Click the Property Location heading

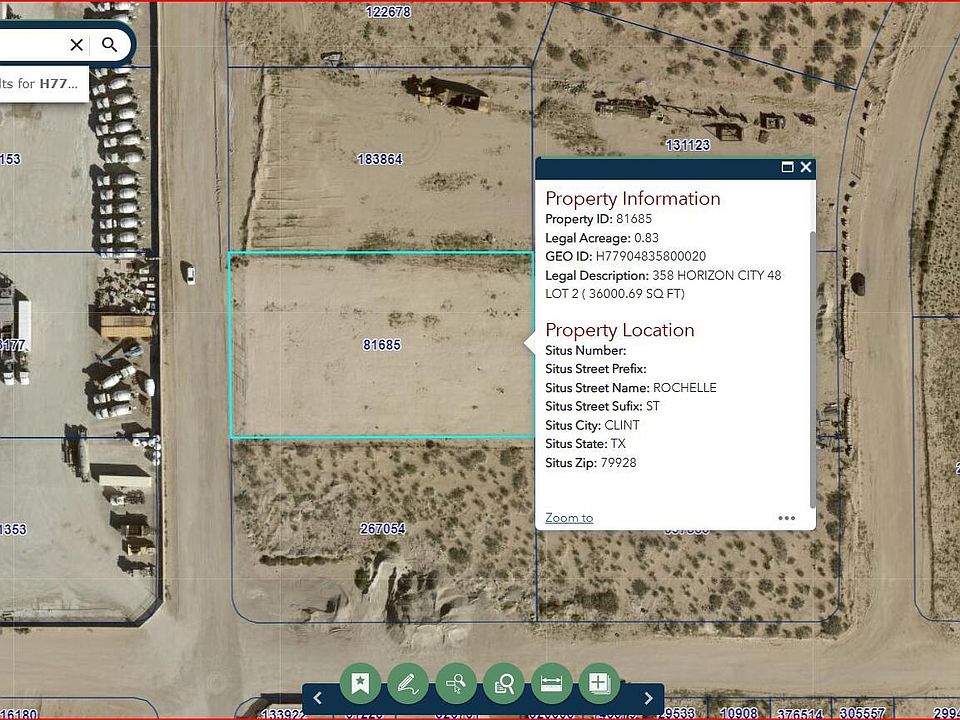pos(620,330)
